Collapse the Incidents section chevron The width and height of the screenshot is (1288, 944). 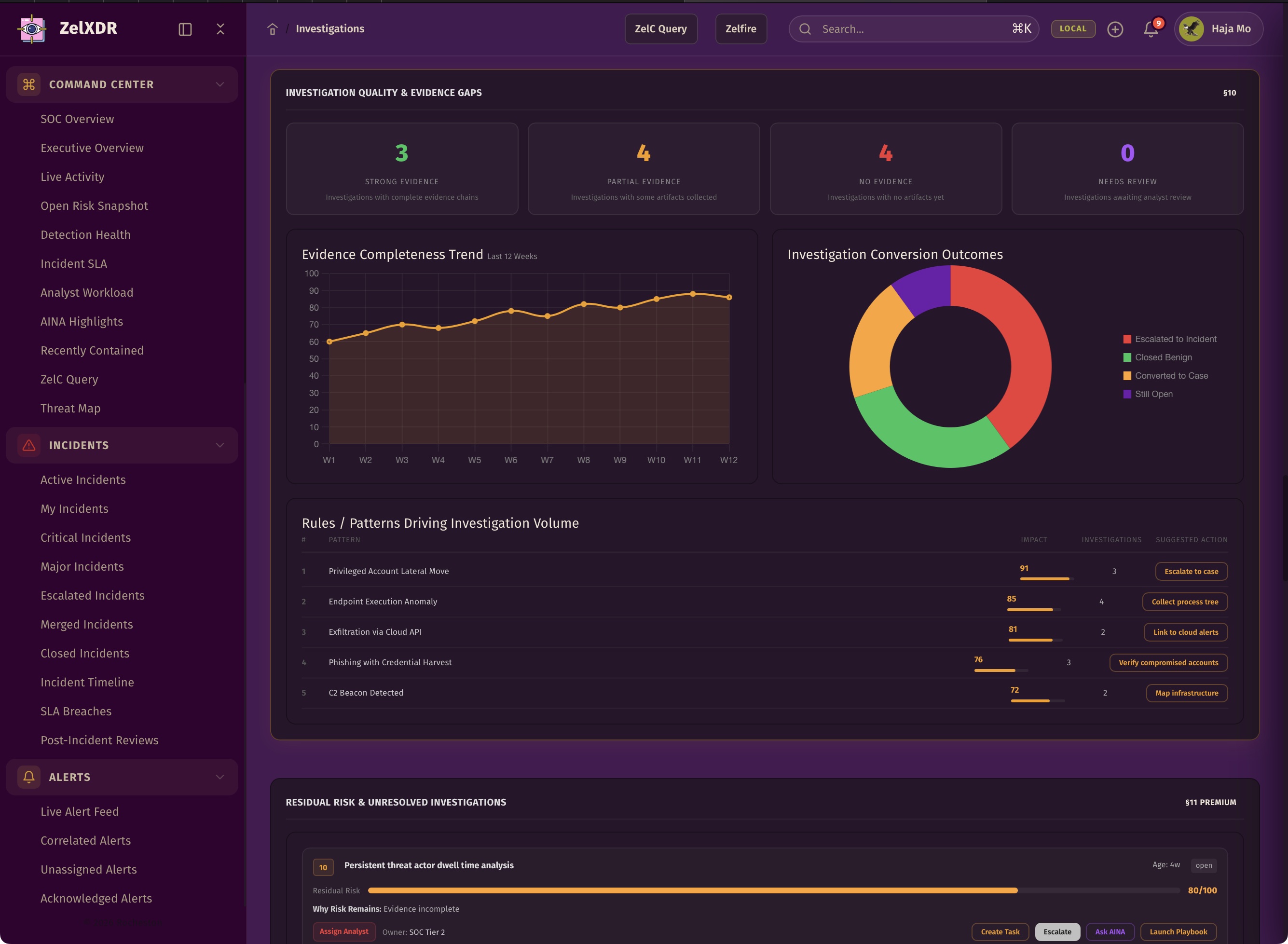[x=220, y=445]
